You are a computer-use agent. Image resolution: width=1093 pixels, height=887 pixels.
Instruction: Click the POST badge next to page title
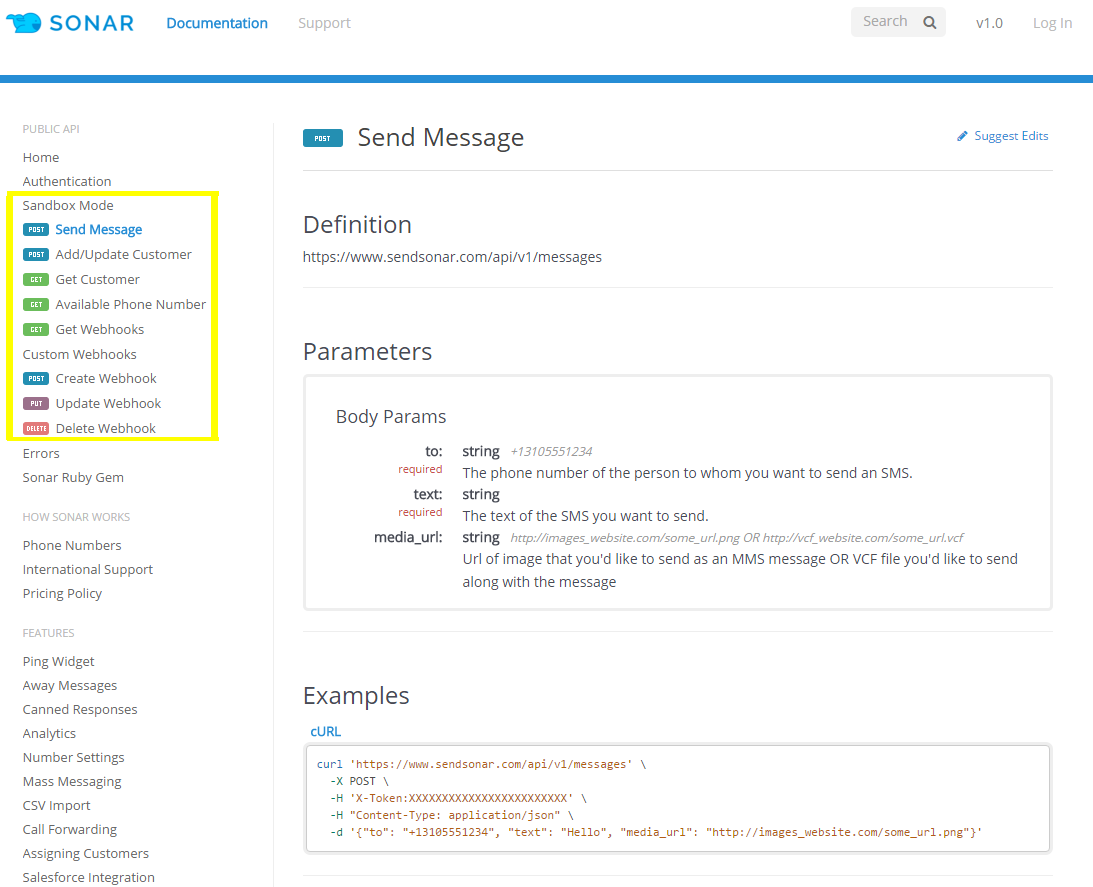(x=323, y=138)
